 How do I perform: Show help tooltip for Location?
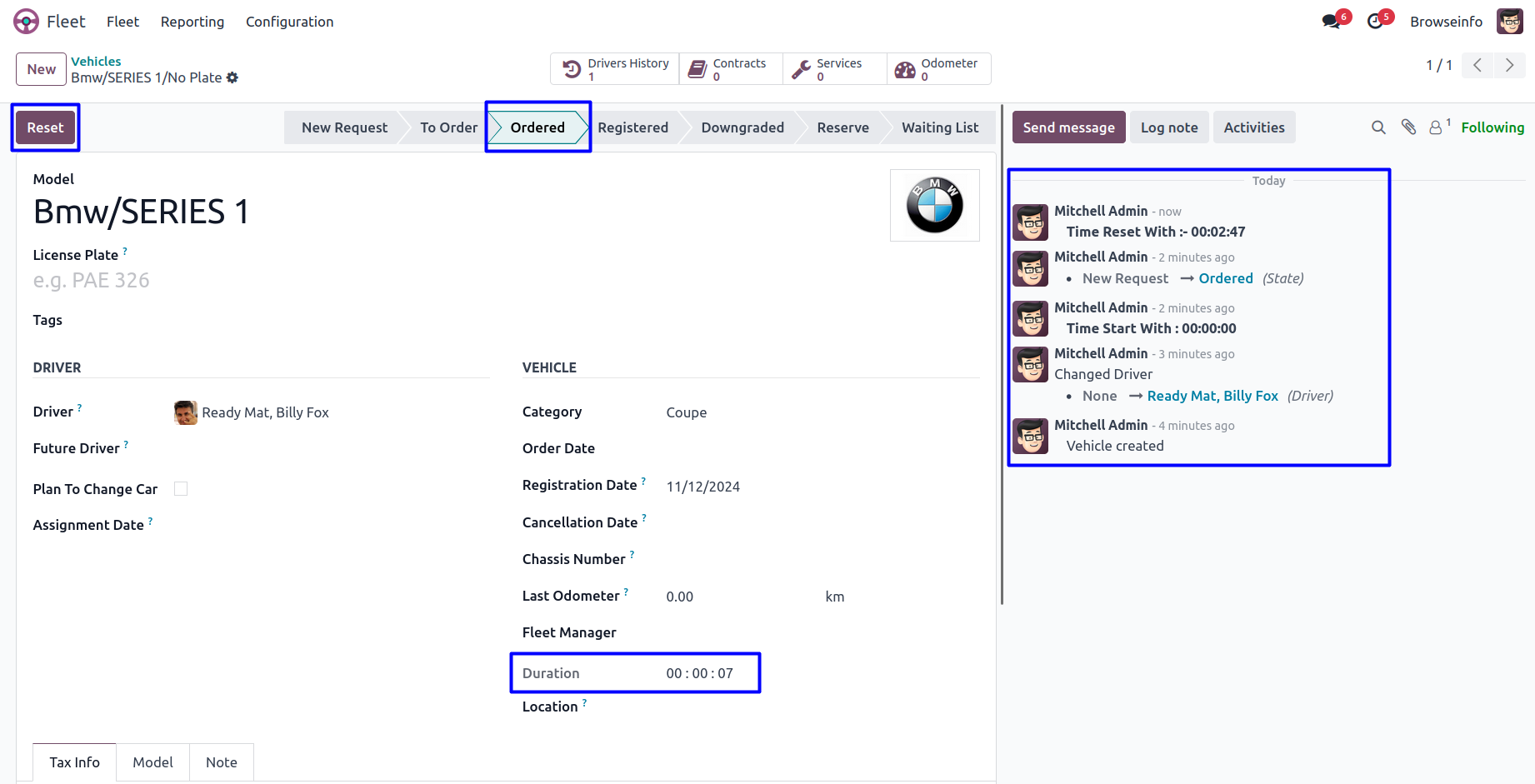(x=585, y=702)
